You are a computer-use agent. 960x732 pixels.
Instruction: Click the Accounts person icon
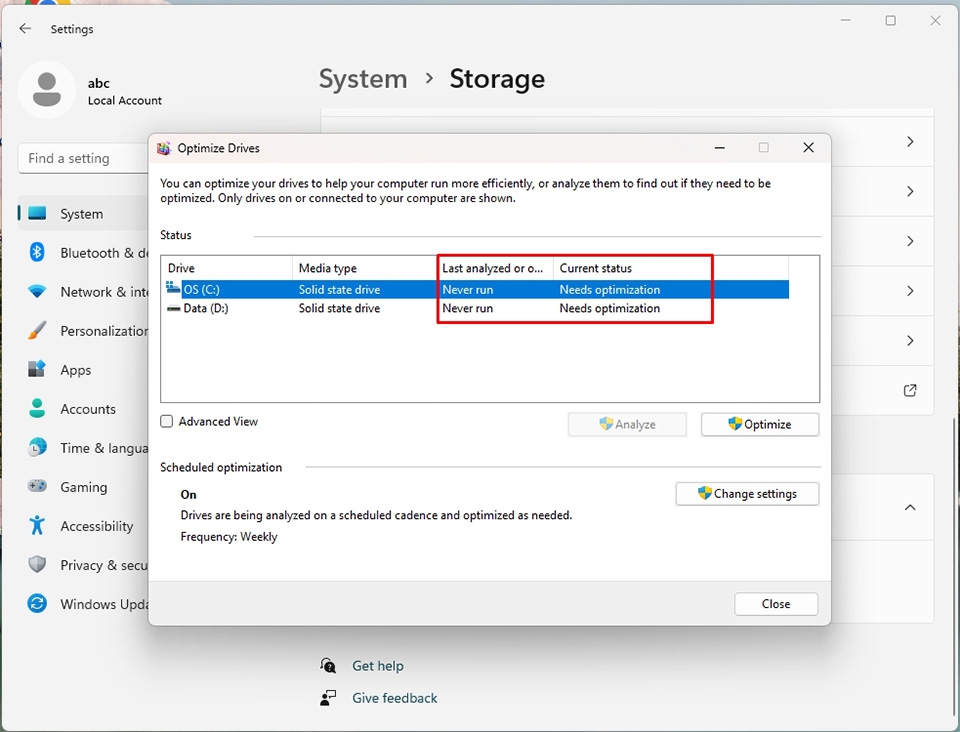[37, 408]
